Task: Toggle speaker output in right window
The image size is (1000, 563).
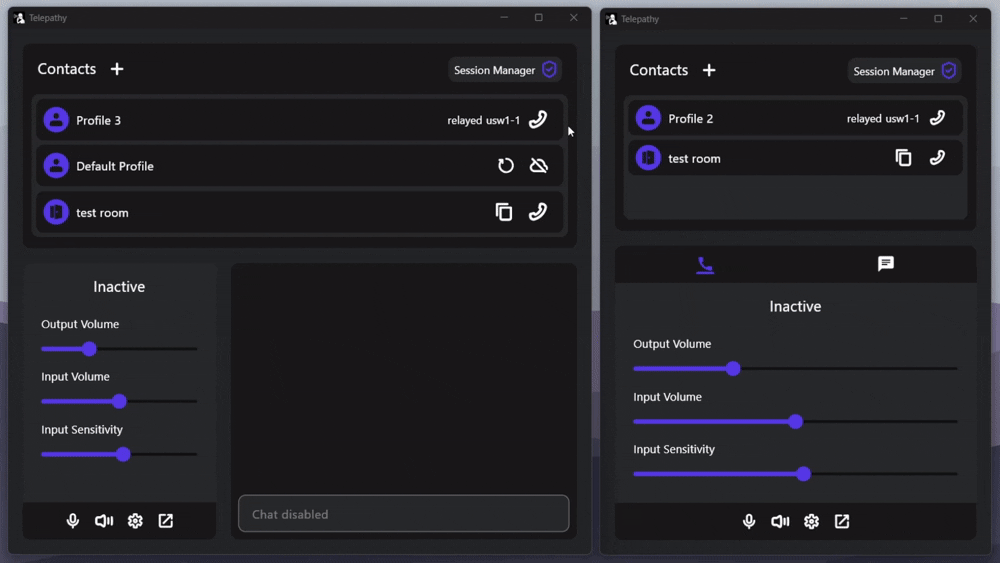Action: (780, 522)
